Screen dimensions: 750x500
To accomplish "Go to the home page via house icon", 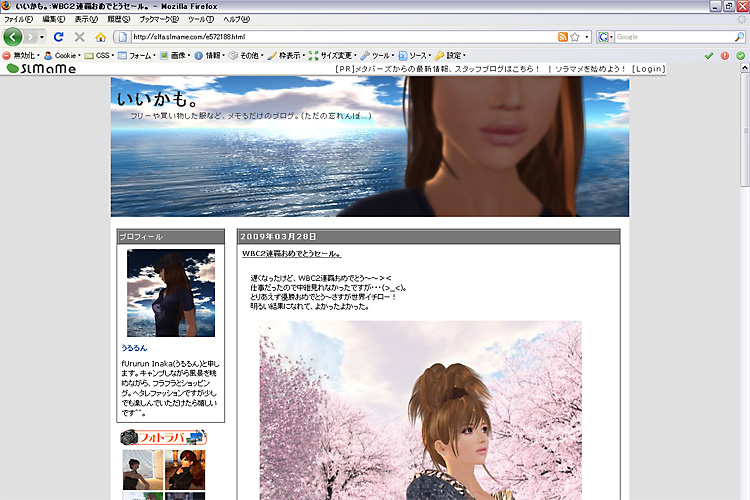I will pos(100,37).
